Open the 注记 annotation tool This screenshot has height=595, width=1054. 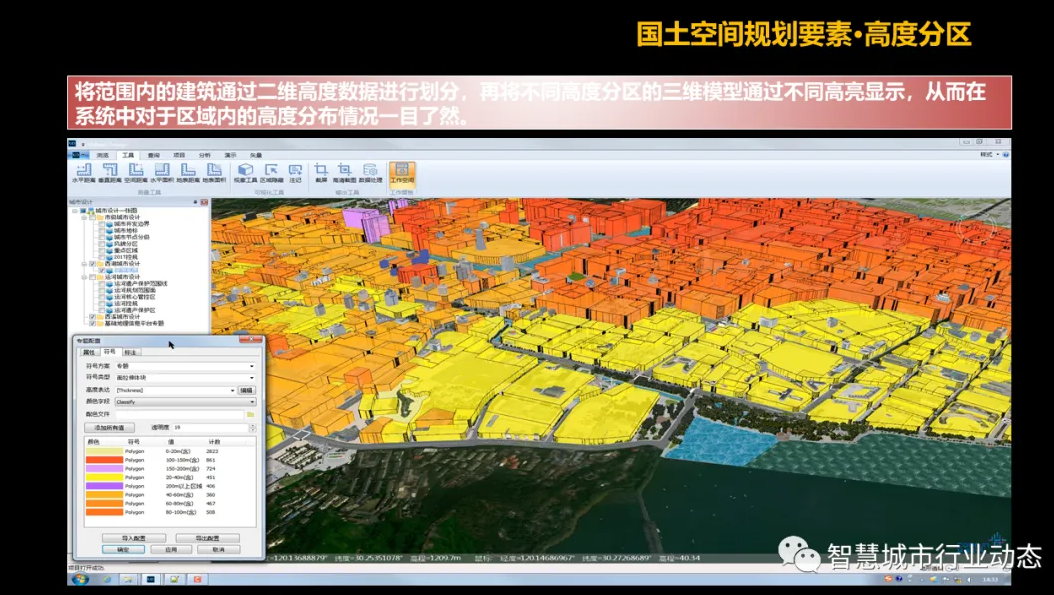[295, 173]
